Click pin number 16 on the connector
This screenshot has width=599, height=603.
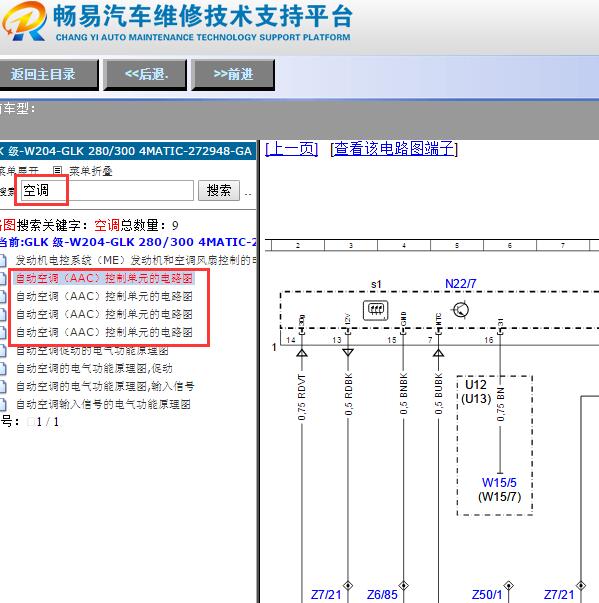tap(489, 340)
